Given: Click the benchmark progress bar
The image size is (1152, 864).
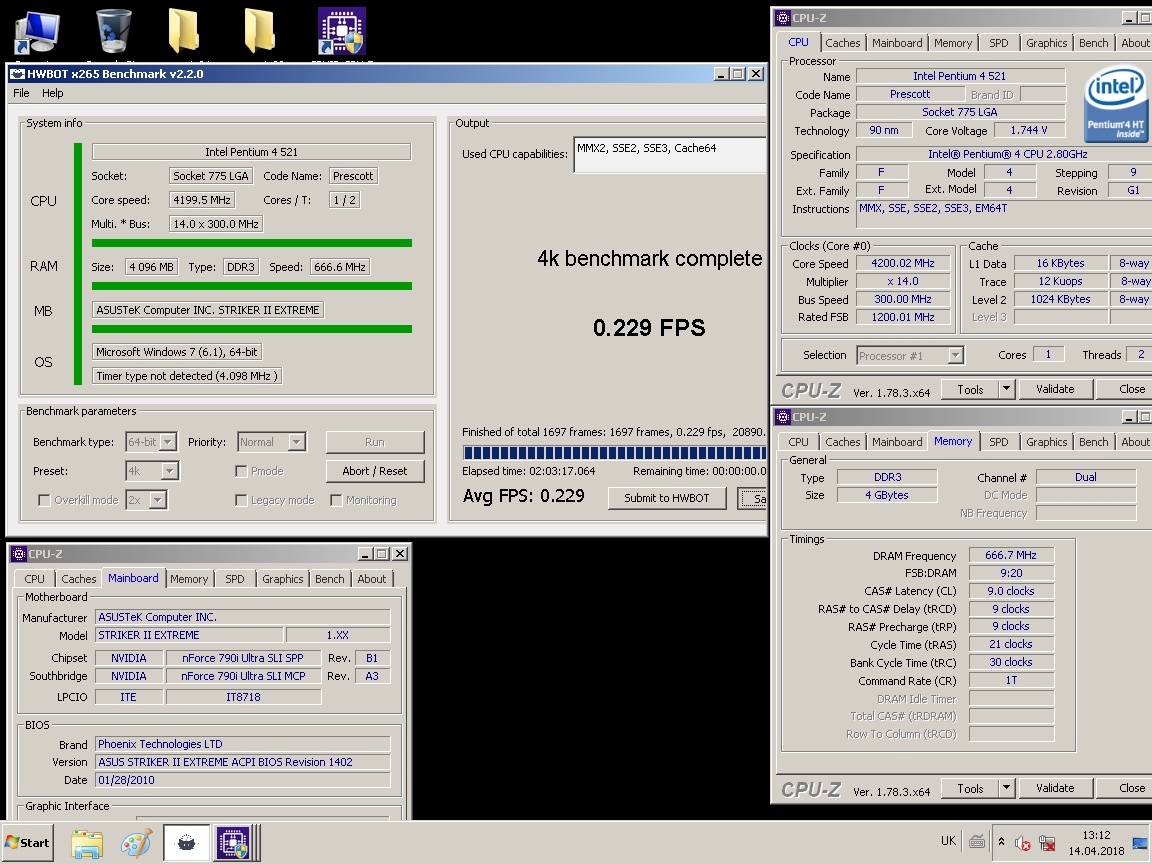Looking at the screenshot, I should coord(614,453).
